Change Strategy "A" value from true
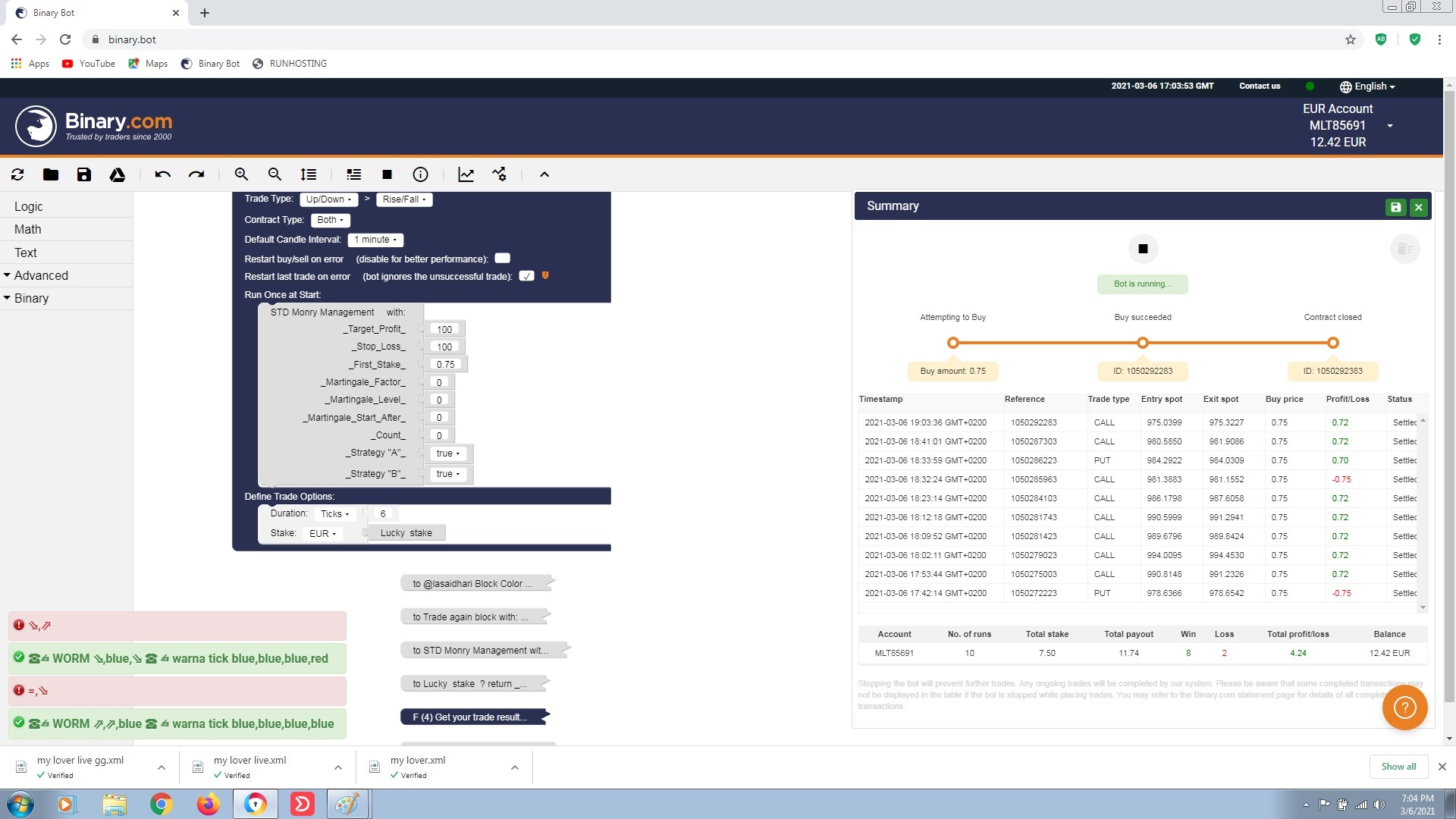The height and width of the screenshot is (819, 1456). [448, 453]
